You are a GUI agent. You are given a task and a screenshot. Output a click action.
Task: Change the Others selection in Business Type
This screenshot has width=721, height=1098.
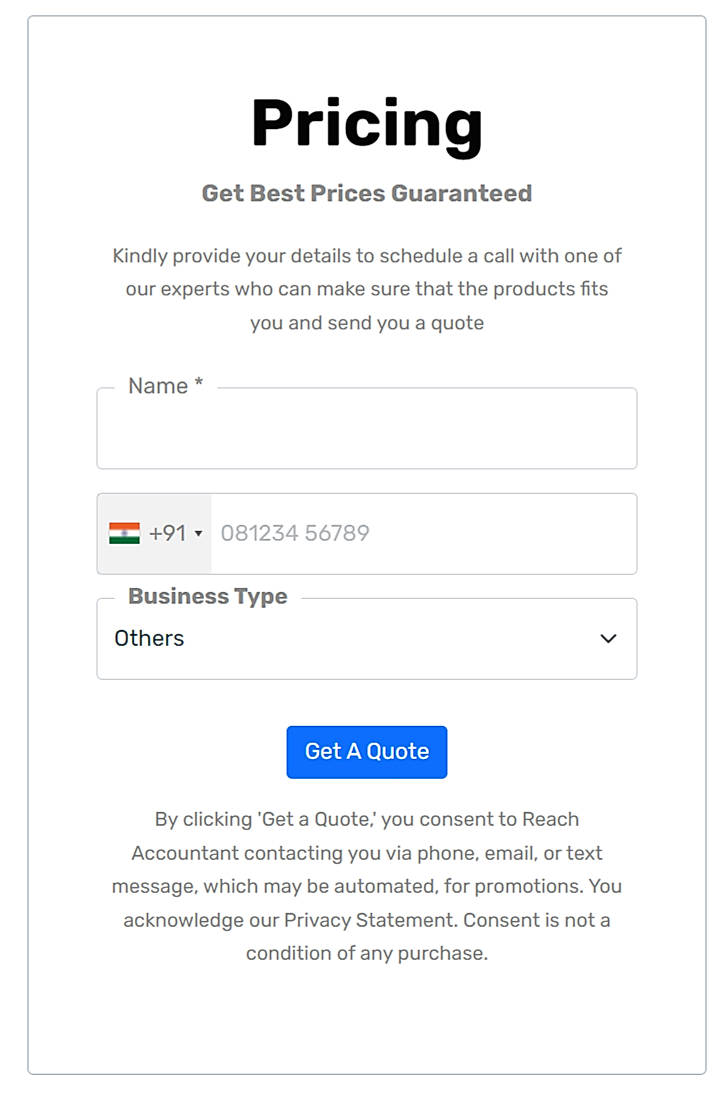pyautogui.click(x=367, y=638)
